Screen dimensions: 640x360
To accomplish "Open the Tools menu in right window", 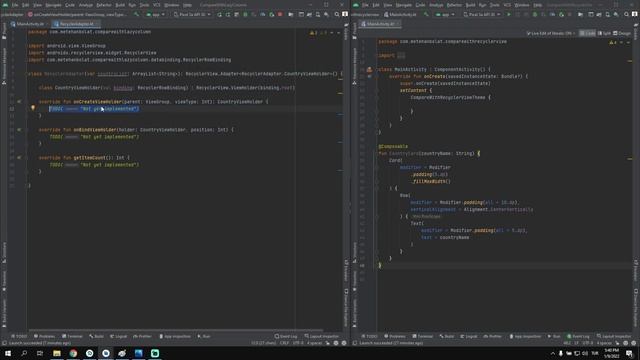I will pyautogui.click(x=494, y=5).
